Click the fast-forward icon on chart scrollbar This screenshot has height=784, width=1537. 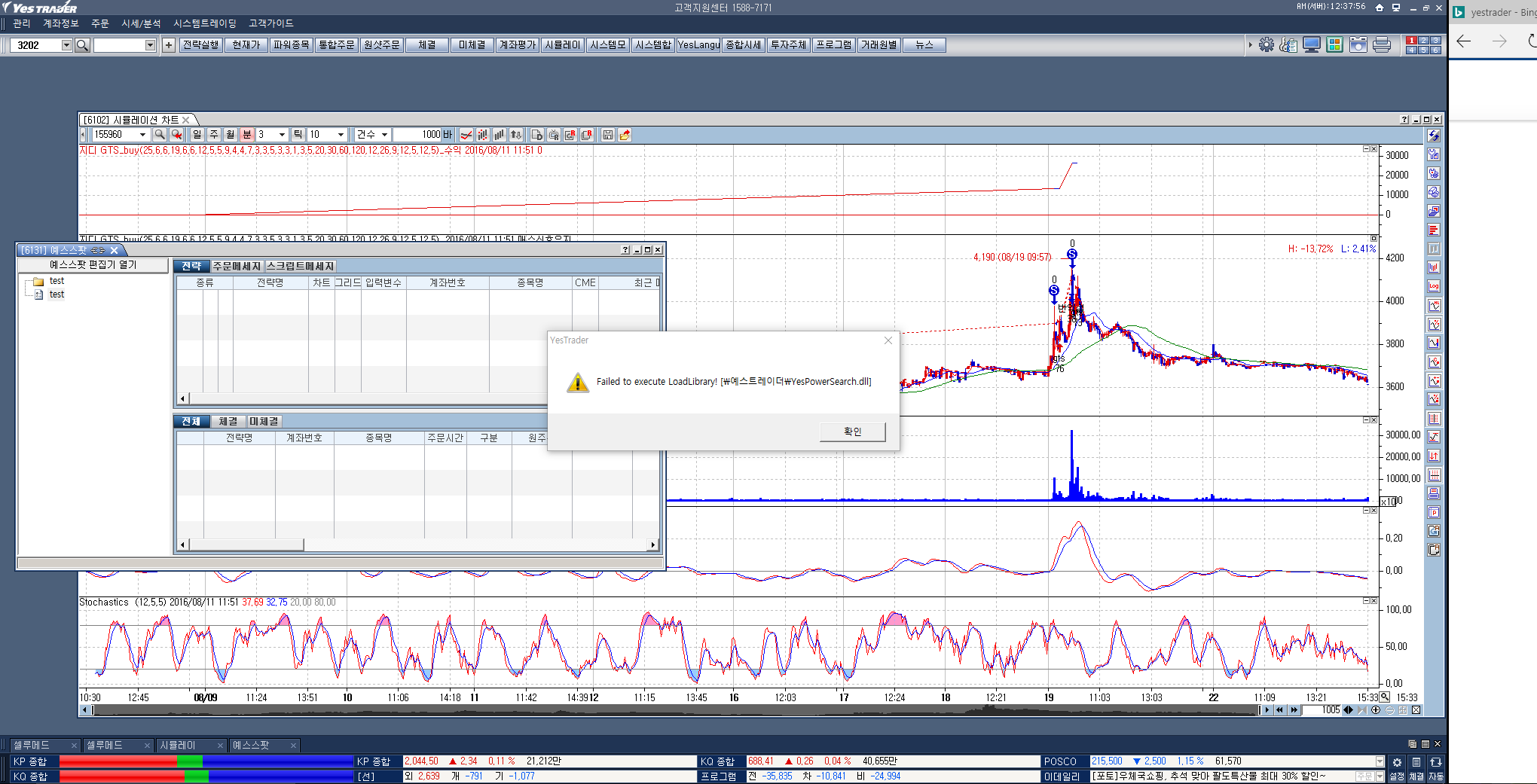click(x=1294, y=710)
